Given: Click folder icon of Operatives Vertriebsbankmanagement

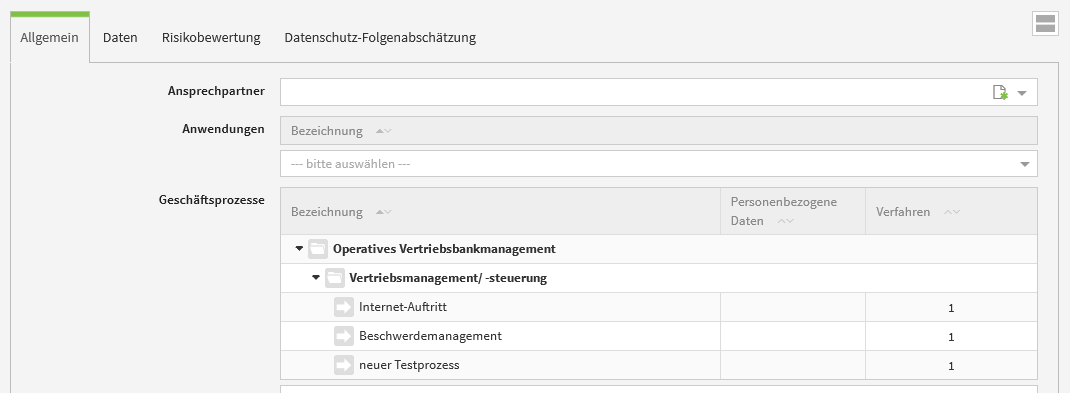Looking at the screenshot, I should (x=318, y=249).
